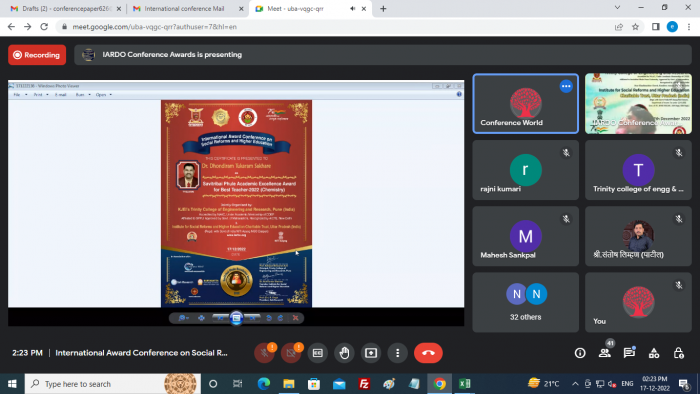Open the present now screen-share button
The height and width of the screenshot is (394, 700).
371,353
